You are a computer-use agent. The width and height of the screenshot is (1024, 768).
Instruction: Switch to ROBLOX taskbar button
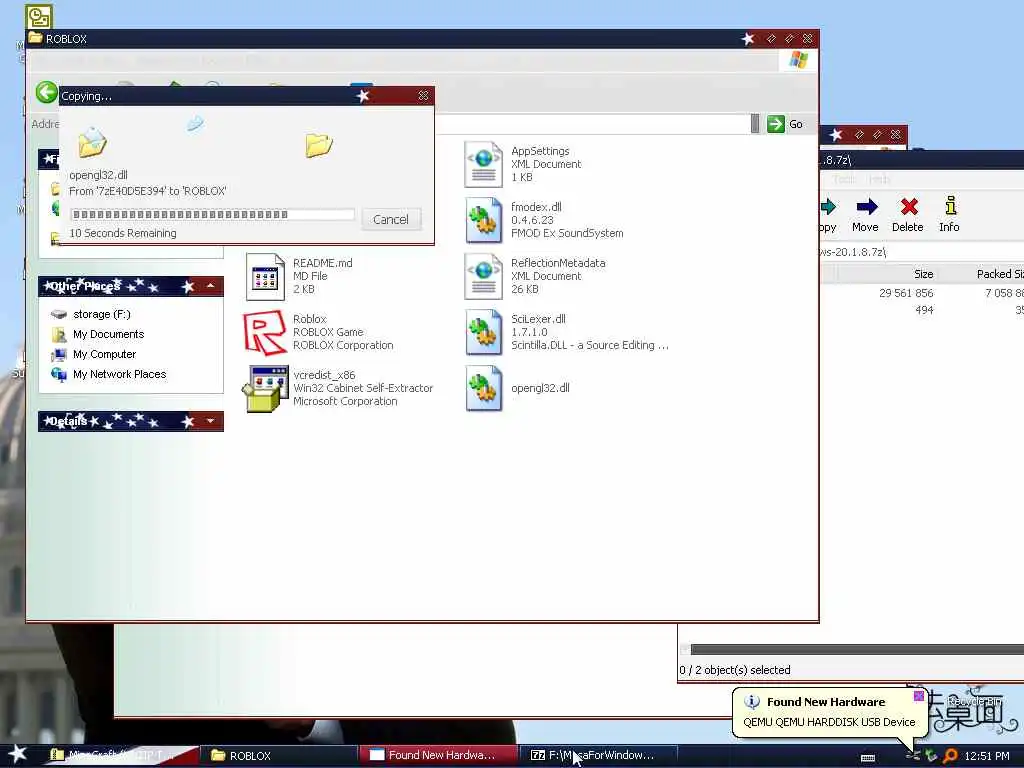[x=279, y=756]
